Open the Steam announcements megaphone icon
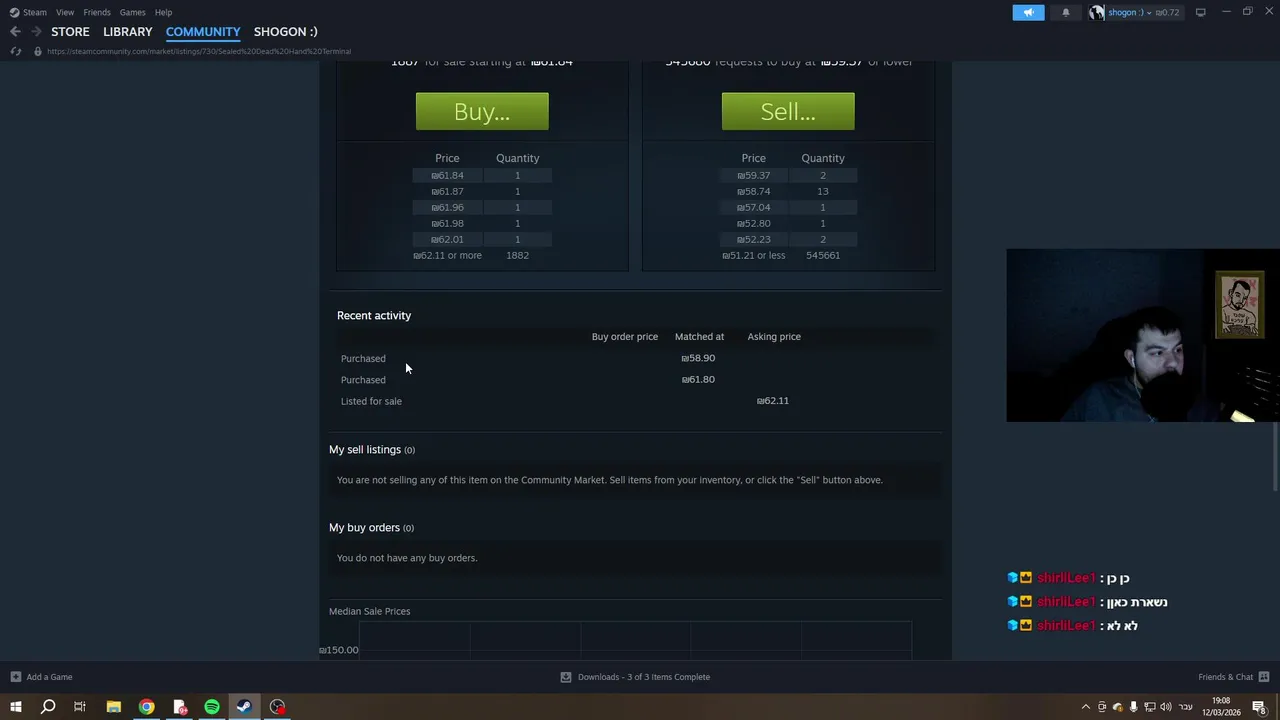The image size is (1280, 720). click(x=1028, y=12)
